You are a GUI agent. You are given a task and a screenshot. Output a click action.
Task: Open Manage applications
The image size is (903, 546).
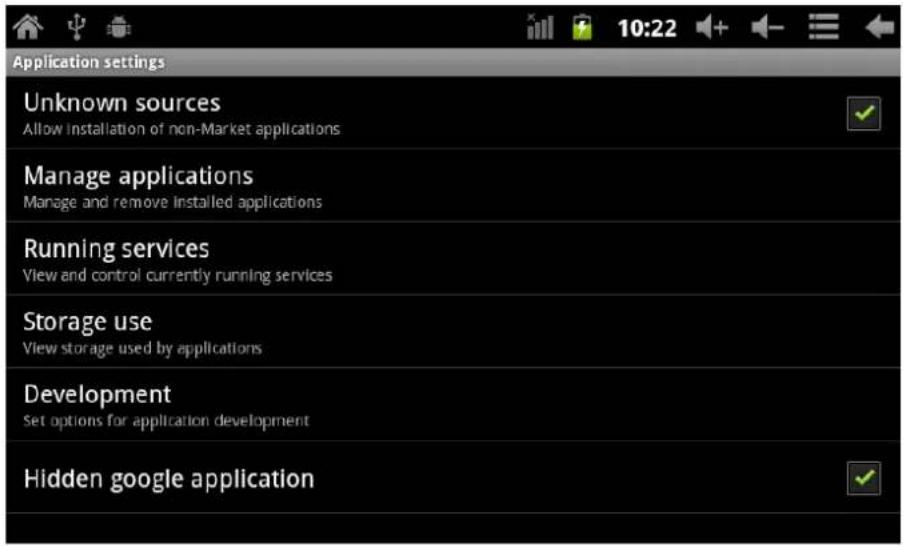452,185
